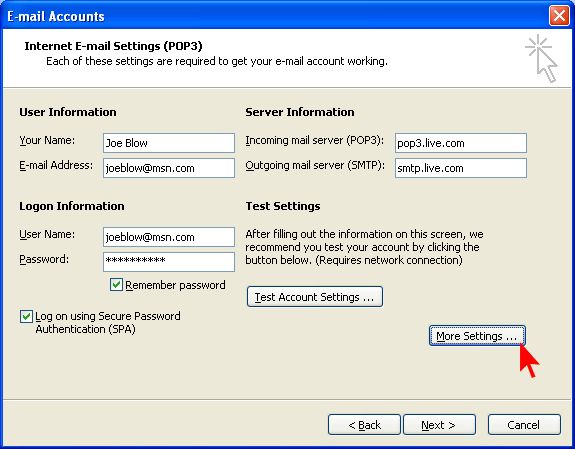Click the Internet E-mail Settings (POP3) heading
575x449 pixels.
113,46
